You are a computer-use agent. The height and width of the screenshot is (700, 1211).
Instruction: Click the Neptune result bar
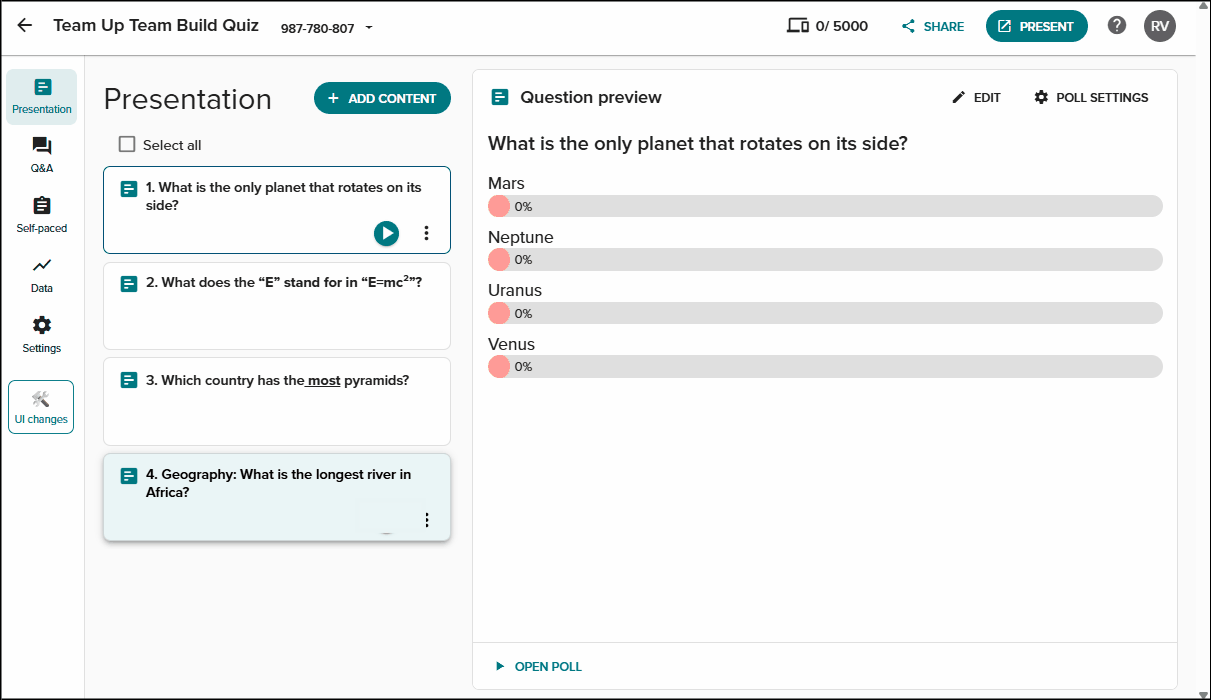click(x=825, y=259)
